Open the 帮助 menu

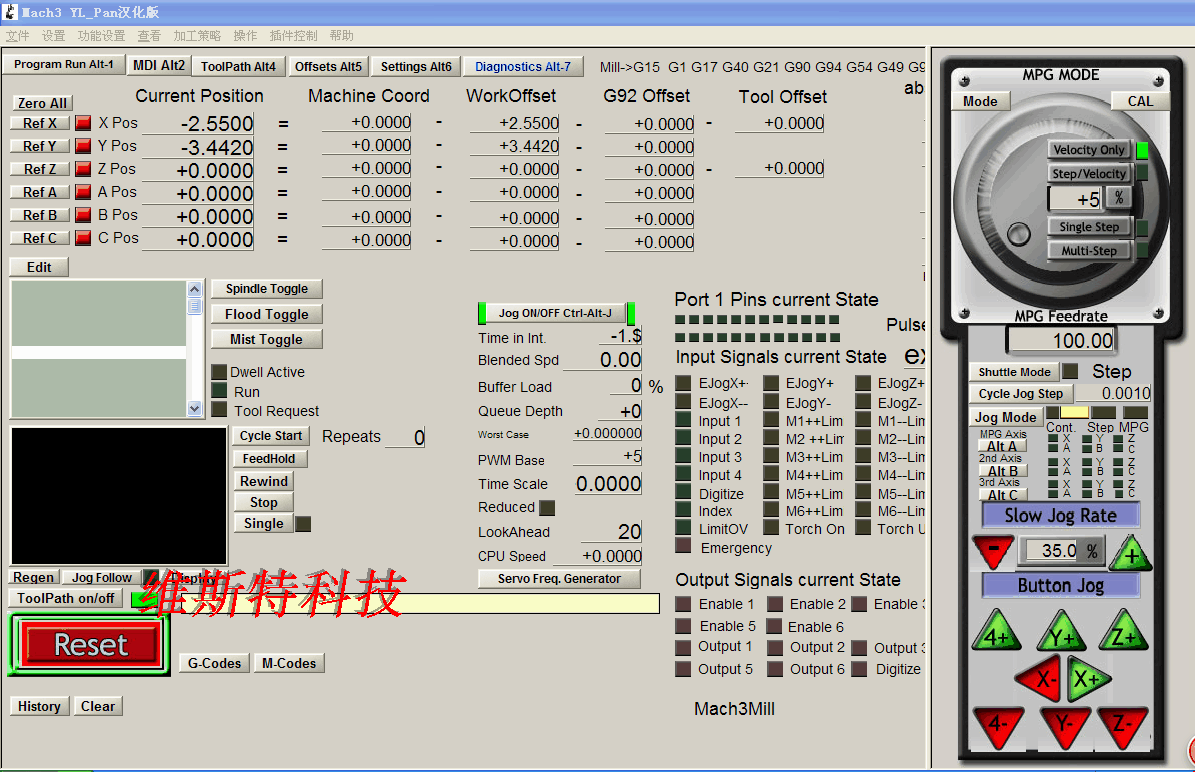341,36
